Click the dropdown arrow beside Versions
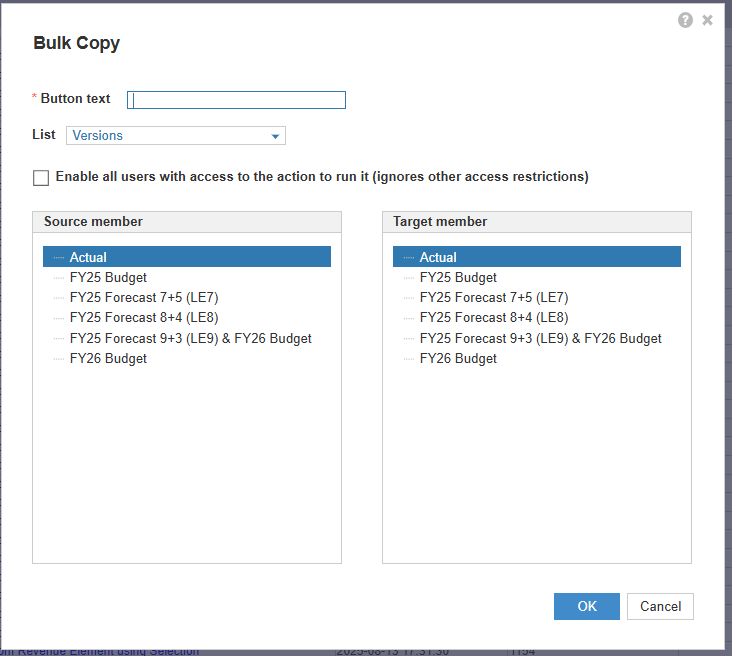Image resolution: width=732 pixels, height=656 pixels. coord(275,136)
